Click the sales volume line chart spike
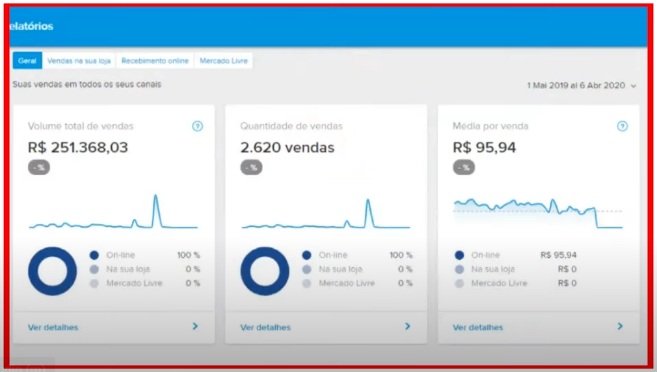Screen dimensions: 657x372 click(x=156, y=211)
